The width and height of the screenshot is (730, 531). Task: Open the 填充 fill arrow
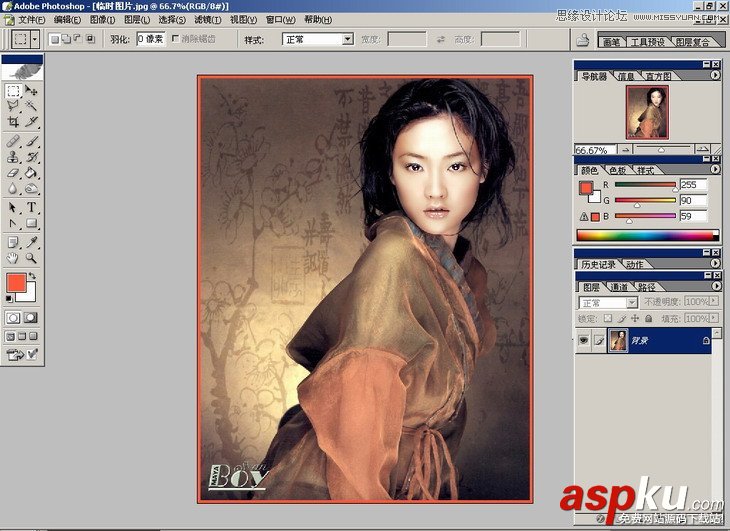[x=714, y=318]
